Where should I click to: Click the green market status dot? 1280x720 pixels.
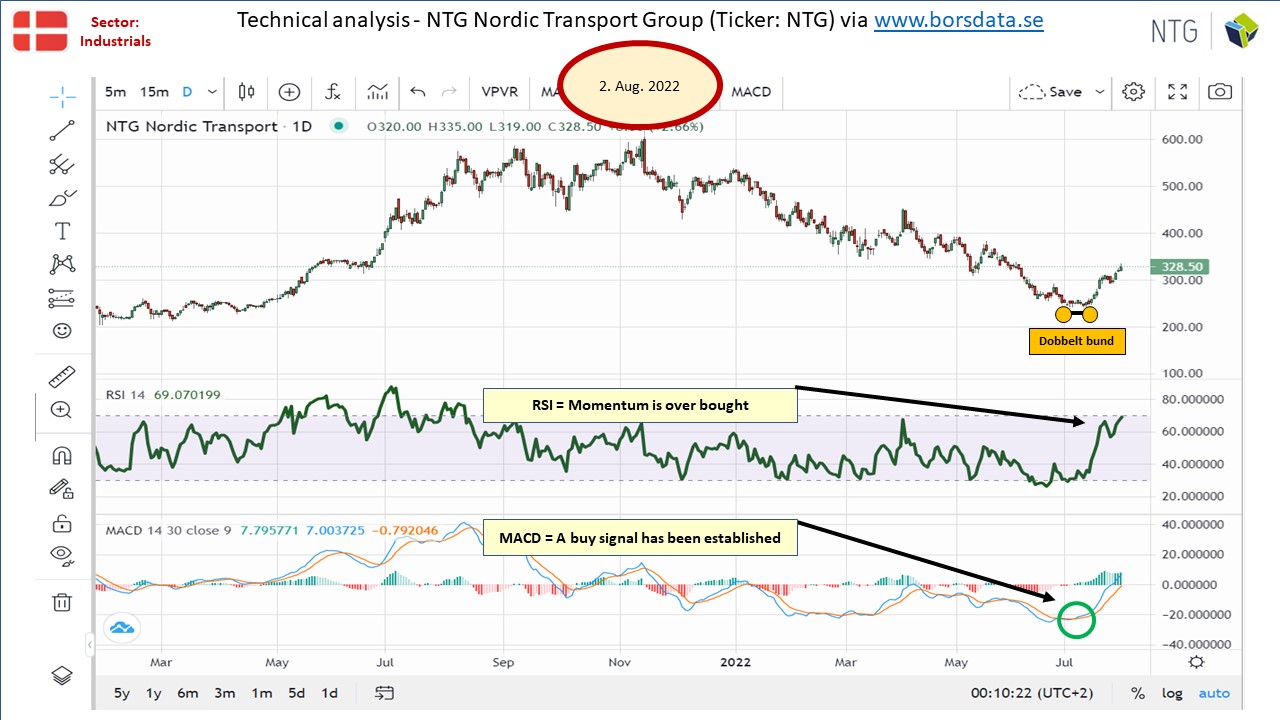click(338, 126)
